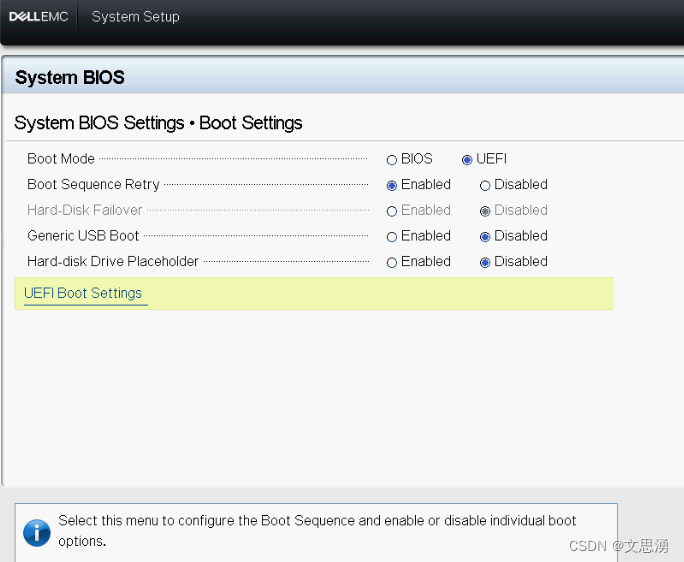Disable Generic USB Boot
This screenshot has width=684, height=562.
[485, 236]
